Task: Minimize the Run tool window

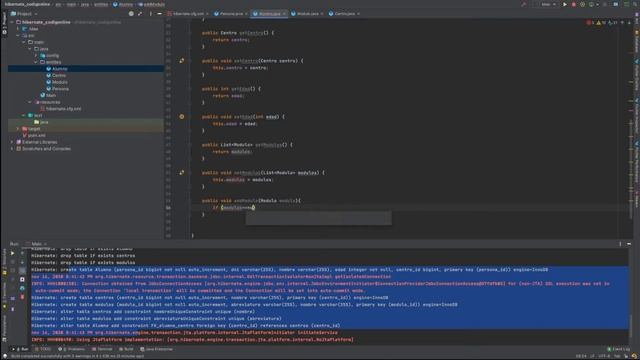Action: point(629,244)
